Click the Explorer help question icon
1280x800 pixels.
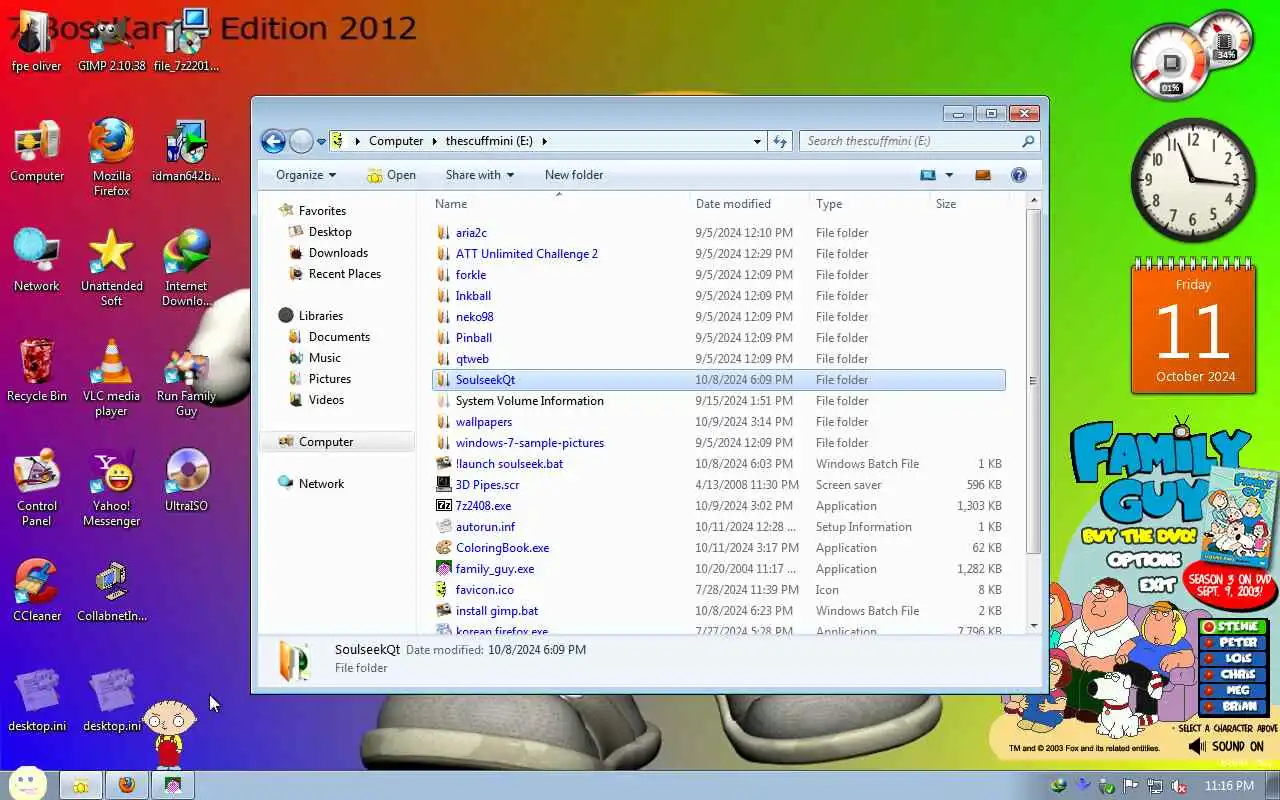pos(1019,175)
